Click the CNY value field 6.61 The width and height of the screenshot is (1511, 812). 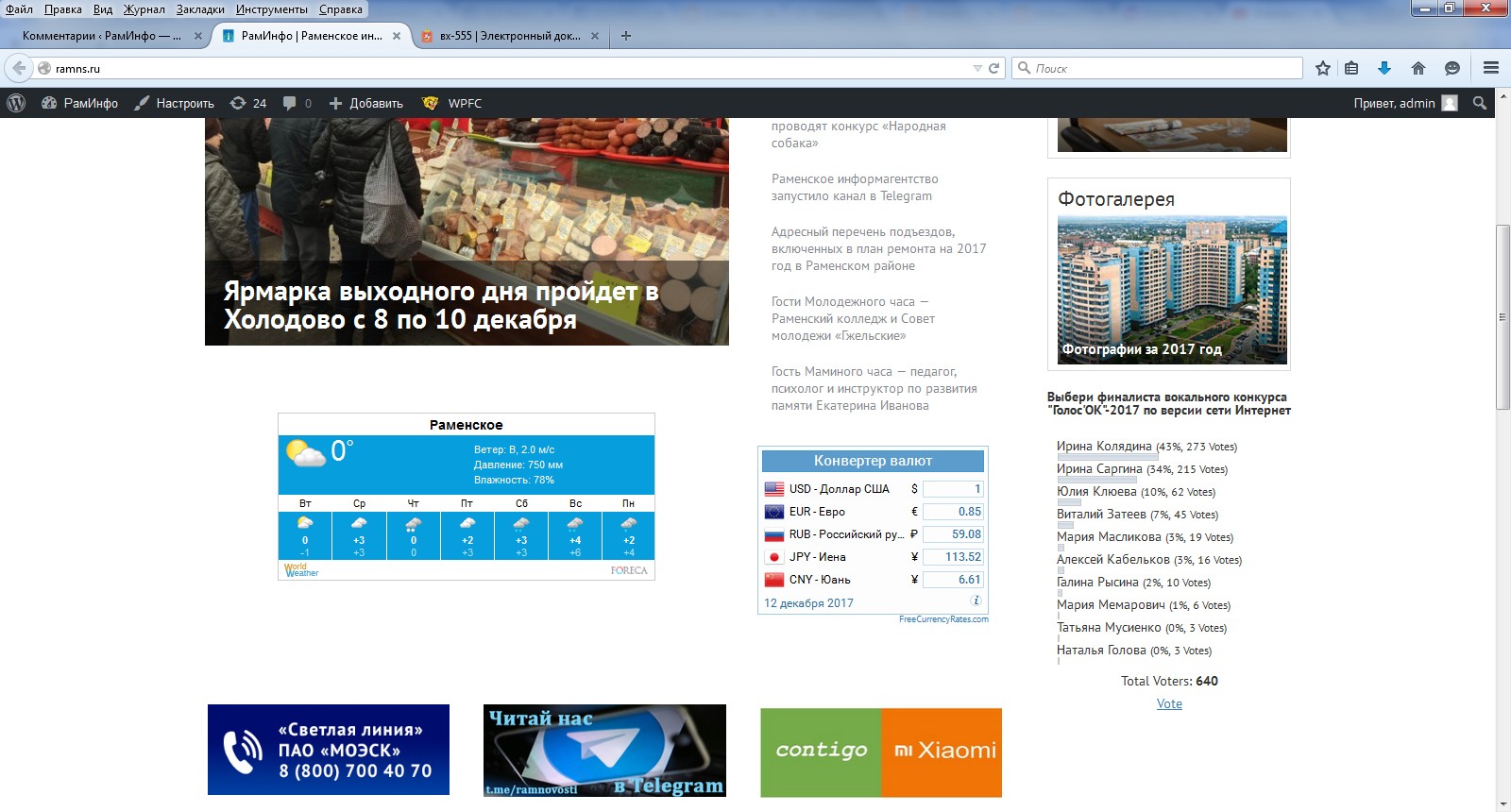click(x=953, y=580)
